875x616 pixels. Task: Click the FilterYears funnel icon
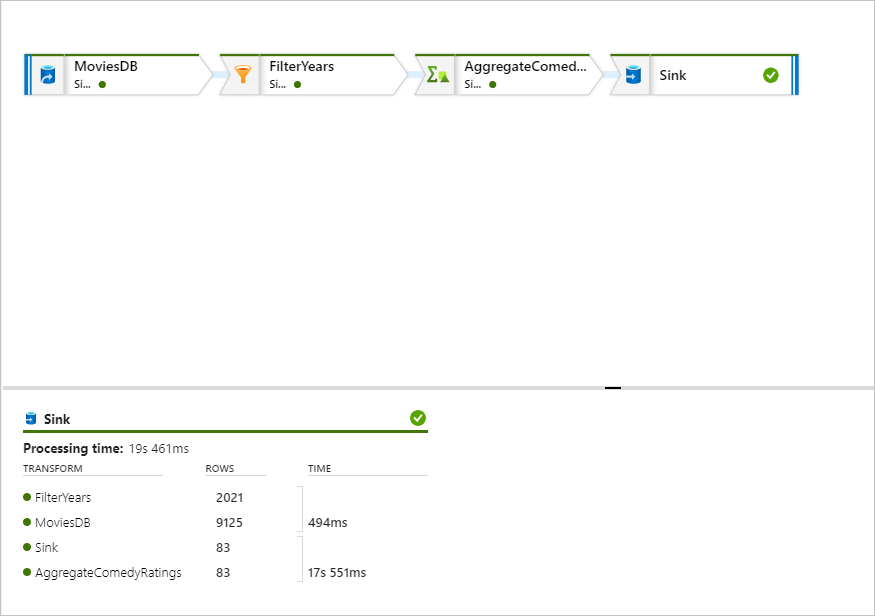(241, 75)
